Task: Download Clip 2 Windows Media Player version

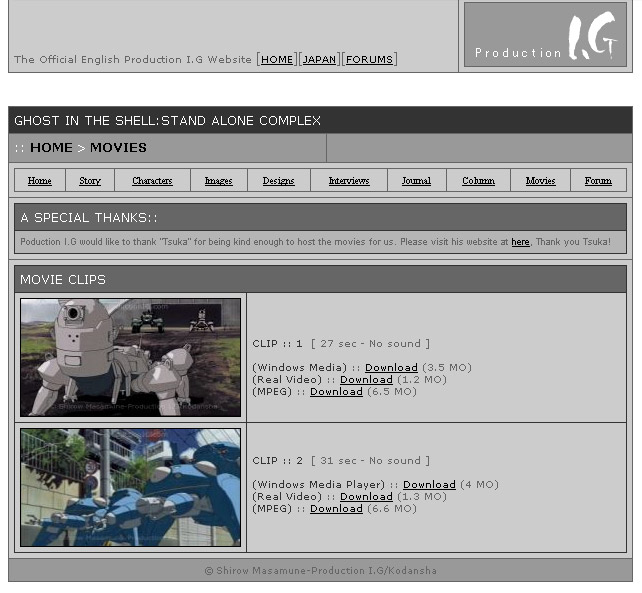Action: coord(429,484)
